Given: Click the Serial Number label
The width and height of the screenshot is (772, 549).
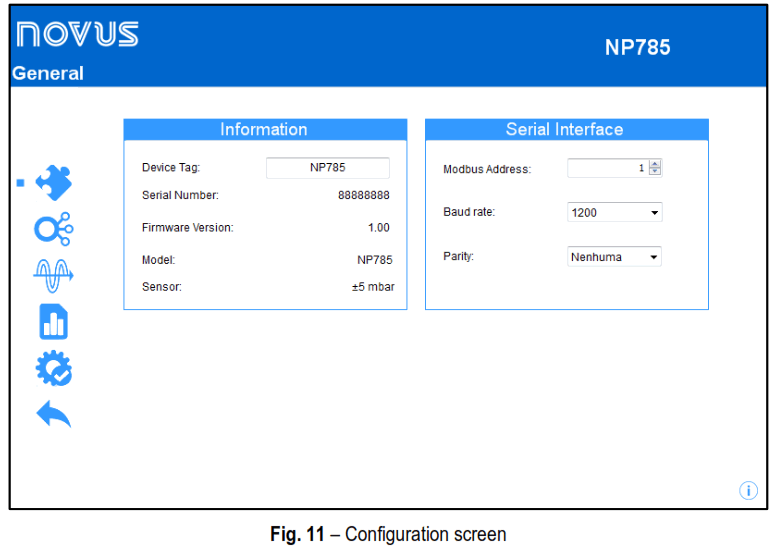Looking at the screenshot, I should (x=180, y=195).
